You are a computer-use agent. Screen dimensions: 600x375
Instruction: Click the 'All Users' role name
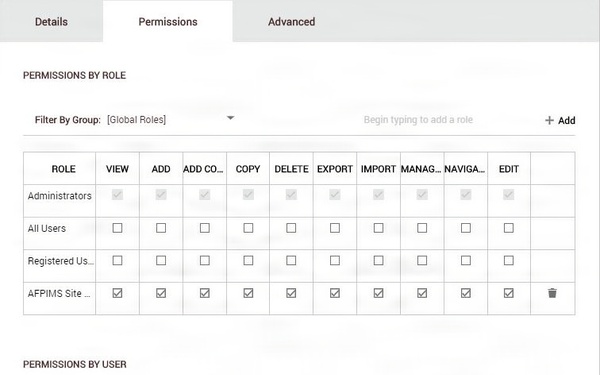[47, 228]
